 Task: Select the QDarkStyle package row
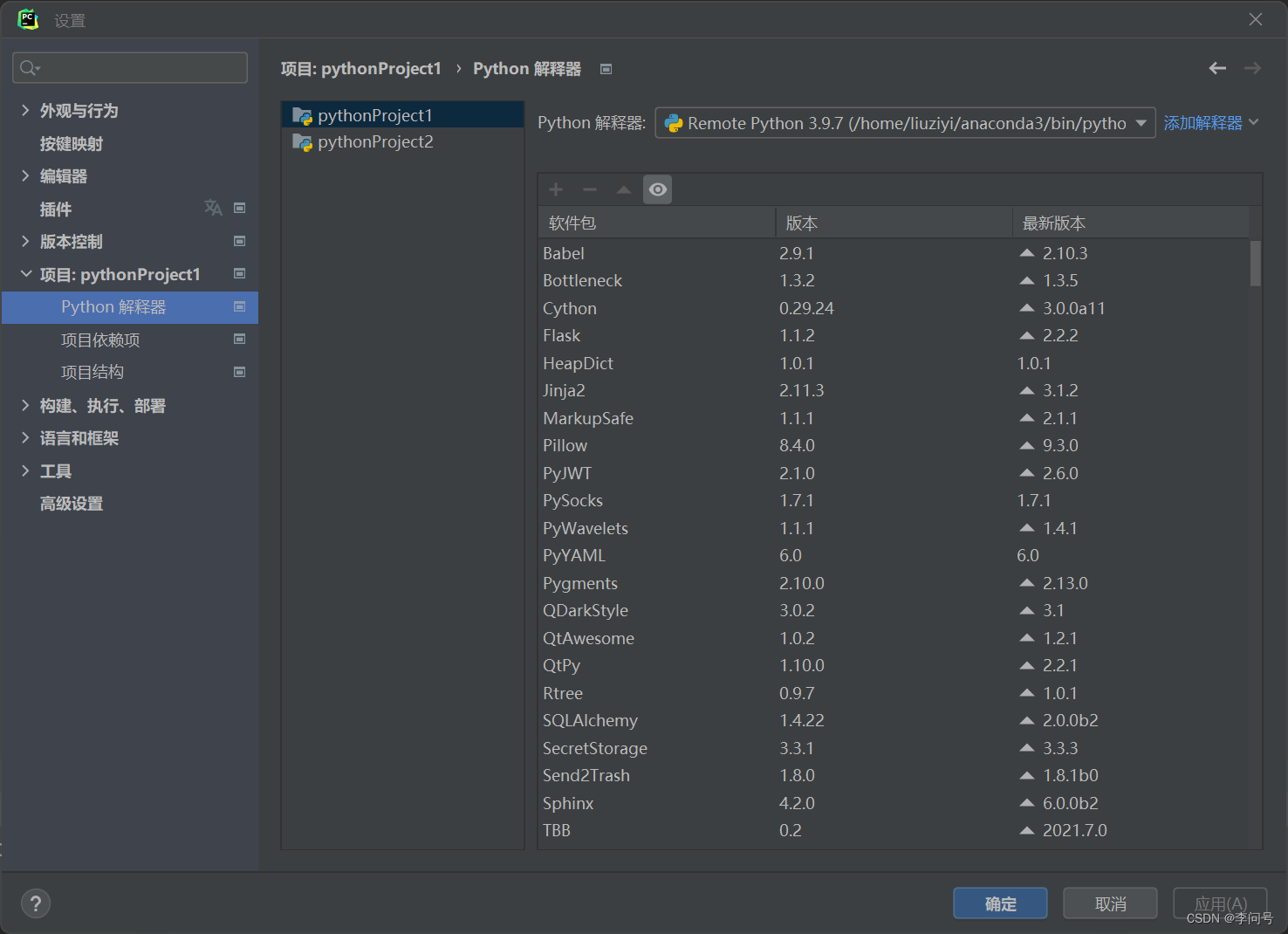pyautogui.click(x=894, y=610)
